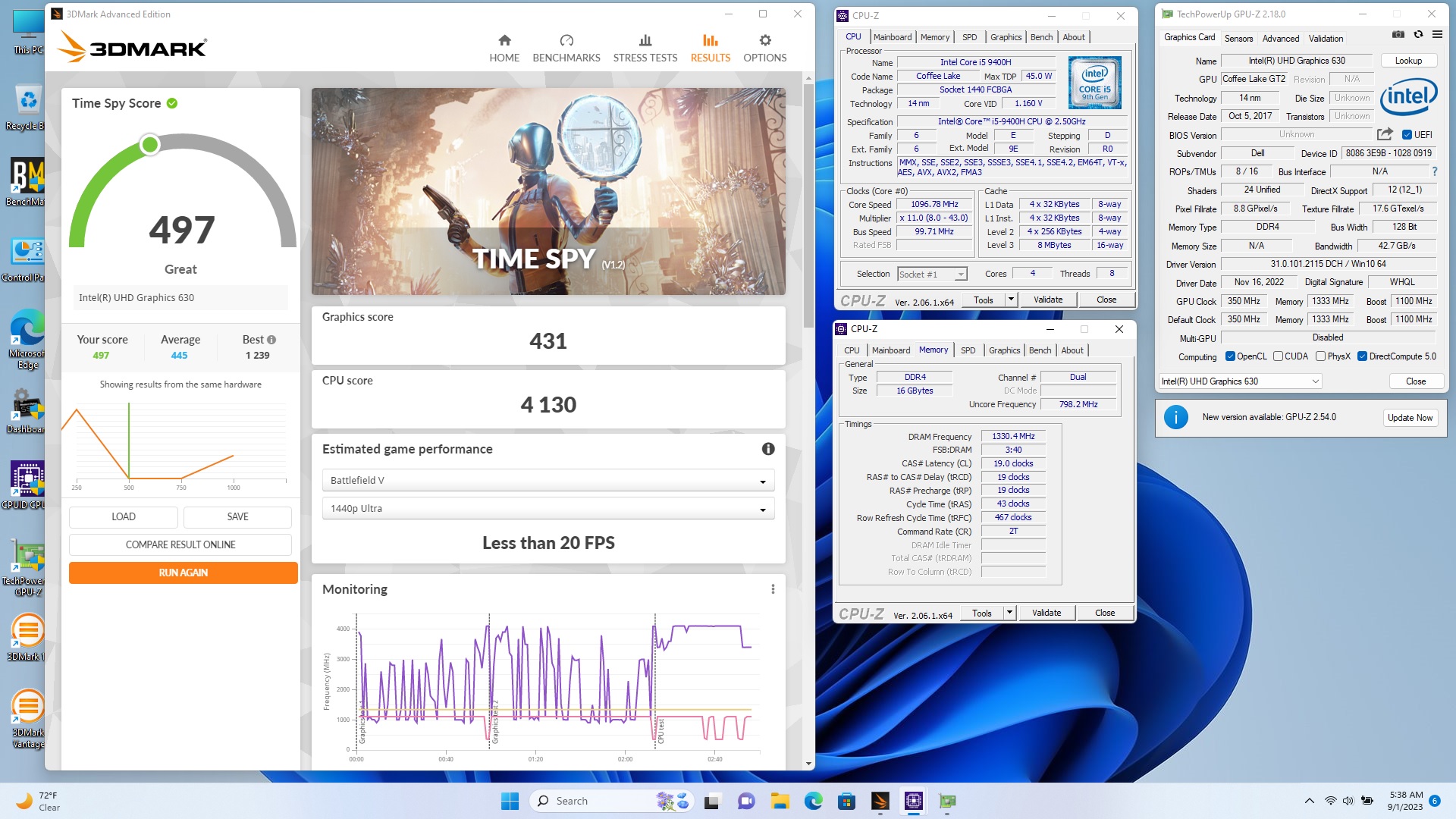The height and width of the screenshot is (819, 1456).
Task: Click Update Now in GPU-Z
Action: 1410,418
